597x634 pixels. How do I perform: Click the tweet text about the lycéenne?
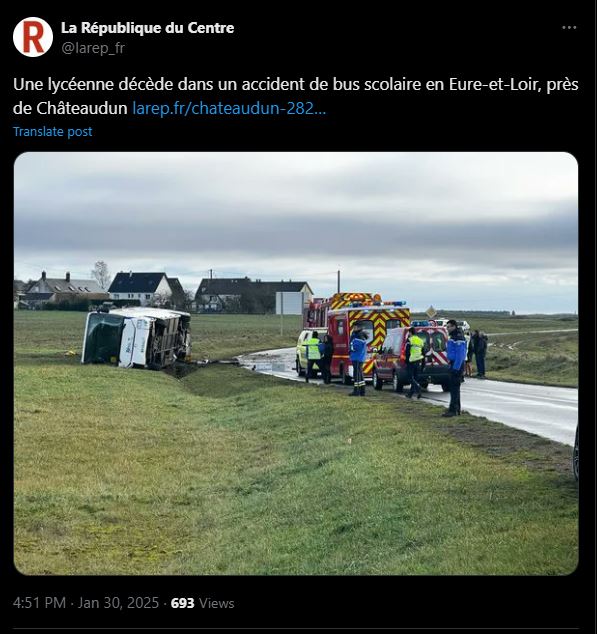click(296, 96)
